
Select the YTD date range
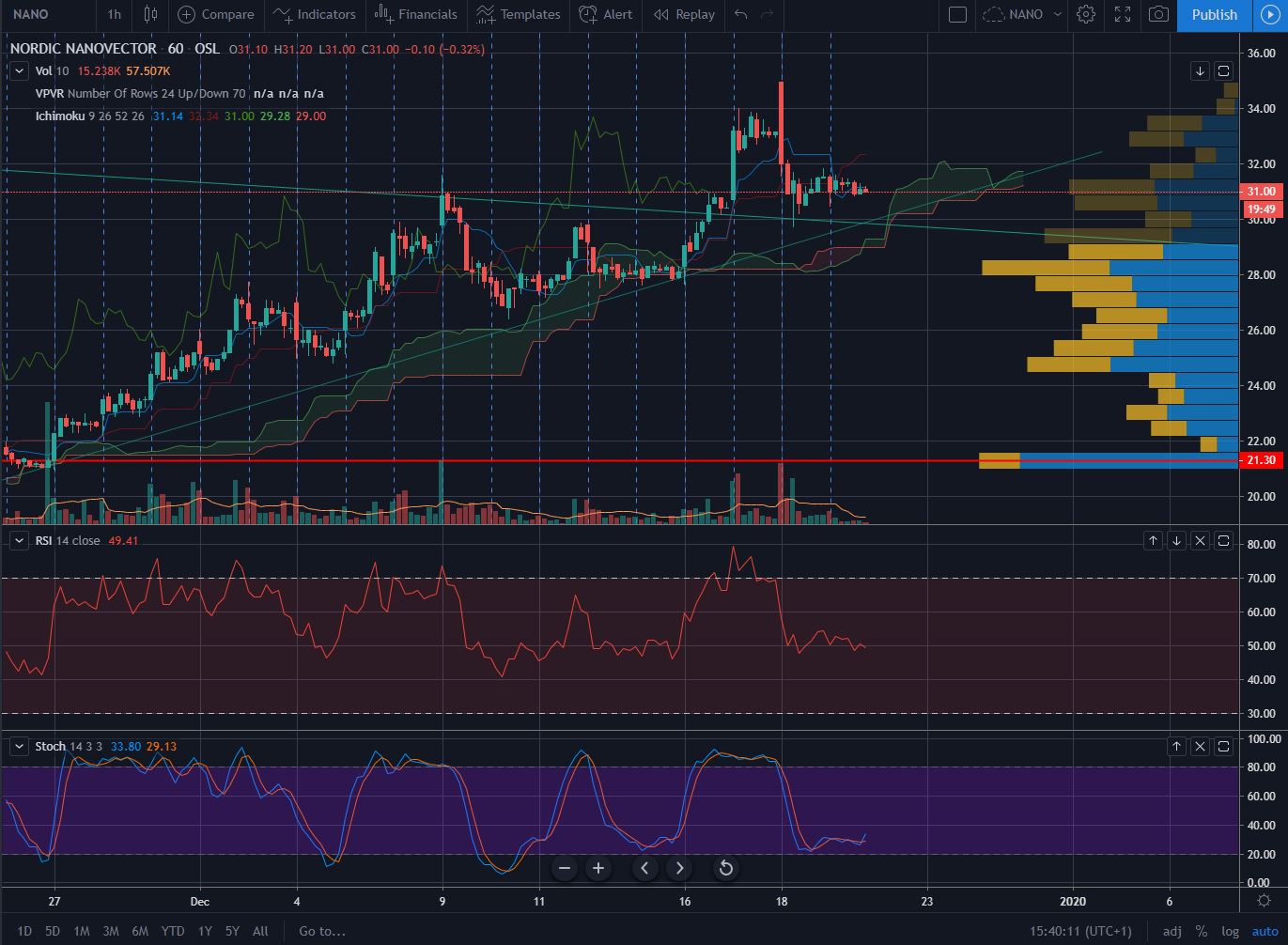[x=173, y=931]
